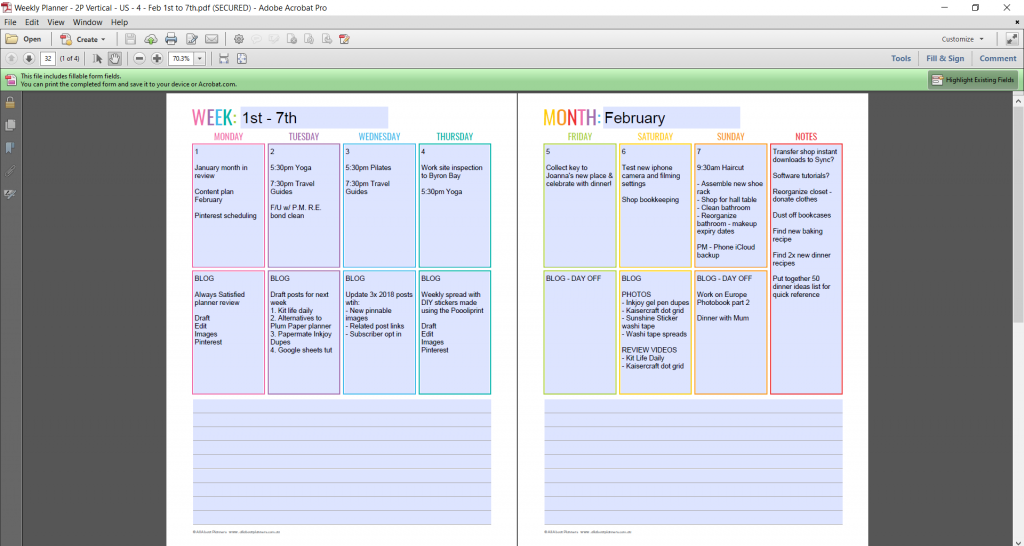Open the Tools pane
Viewport: 1024px width, 546px height.
coord(901,59)
